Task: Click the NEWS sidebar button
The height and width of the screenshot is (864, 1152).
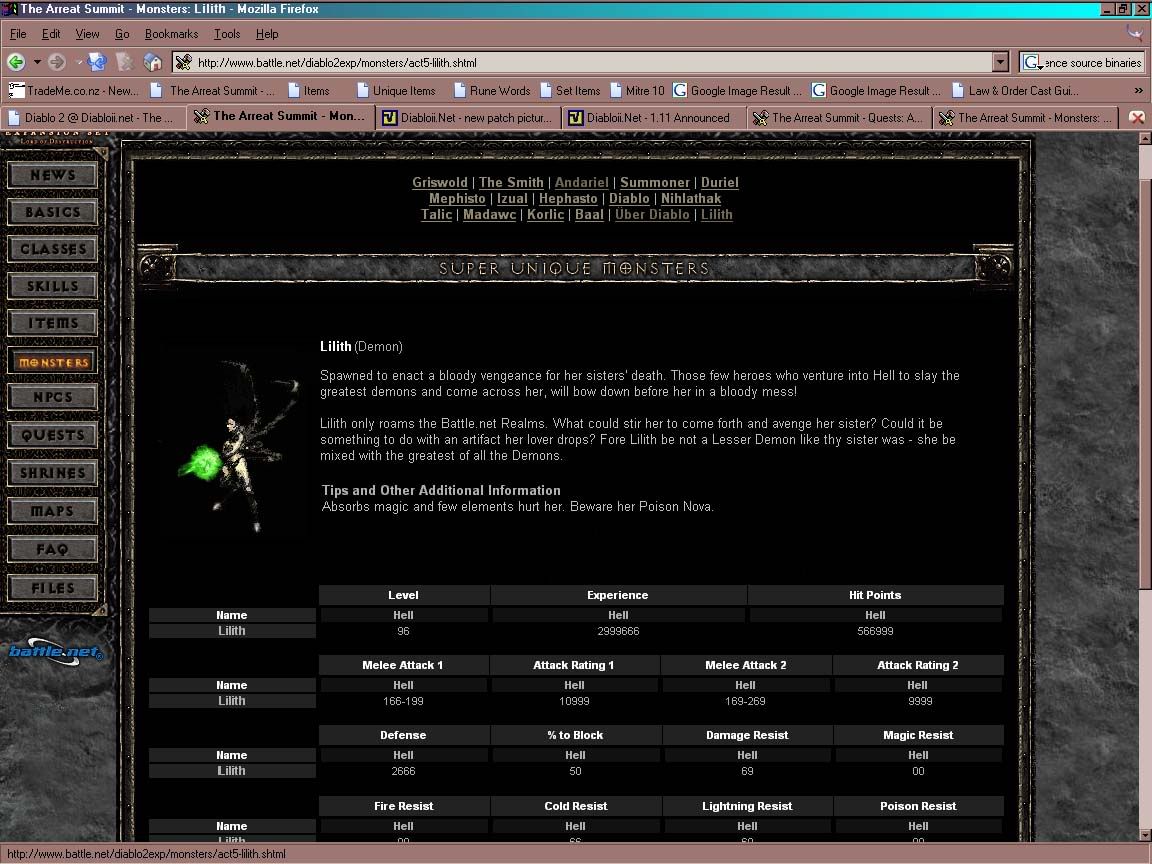Action: tap(52, 175)
